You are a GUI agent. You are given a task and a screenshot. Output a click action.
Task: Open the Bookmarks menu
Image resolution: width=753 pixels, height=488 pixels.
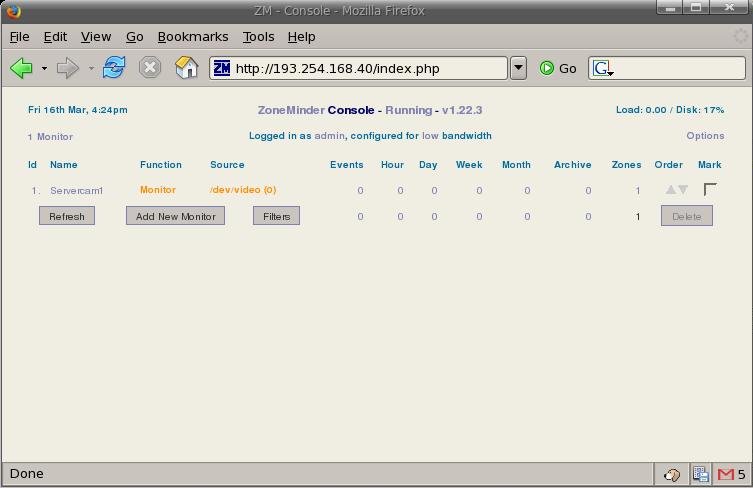193,37
